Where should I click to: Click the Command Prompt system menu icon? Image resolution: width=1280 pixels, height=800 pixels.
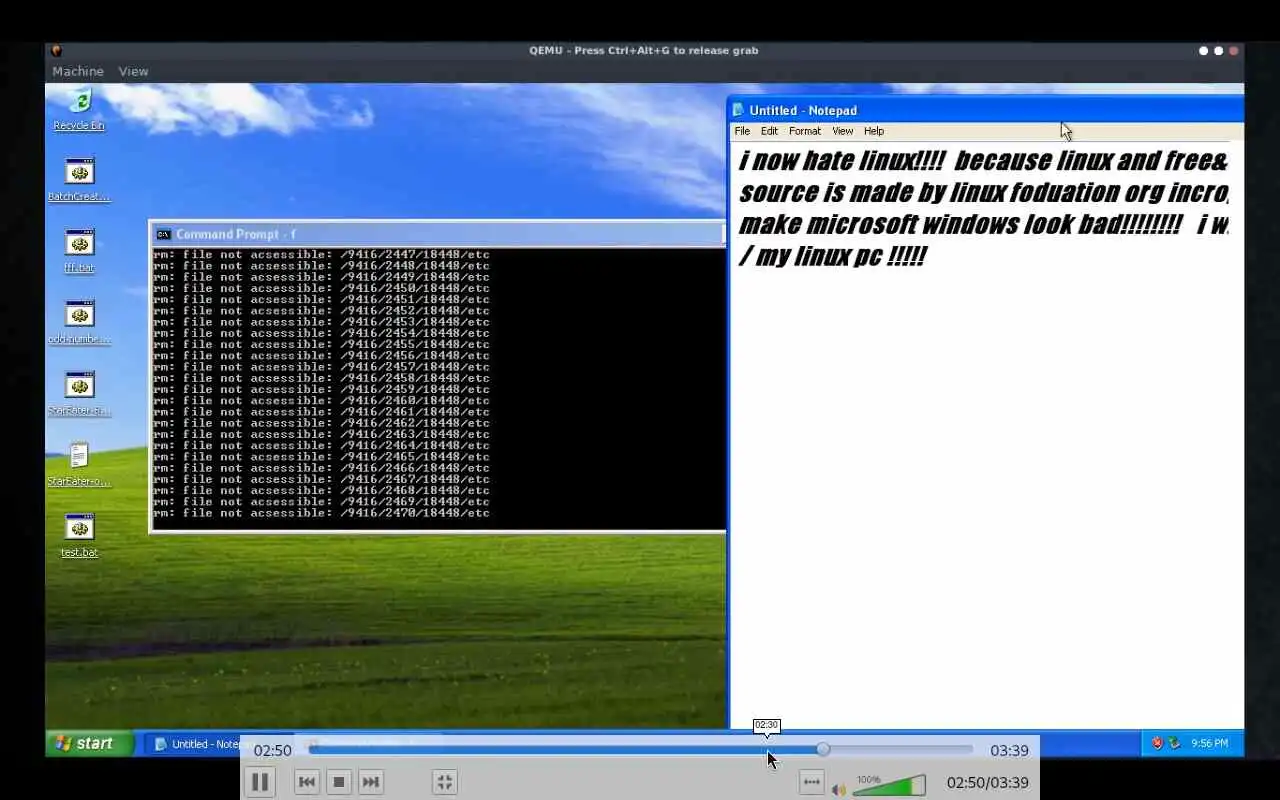pos(163,234)
